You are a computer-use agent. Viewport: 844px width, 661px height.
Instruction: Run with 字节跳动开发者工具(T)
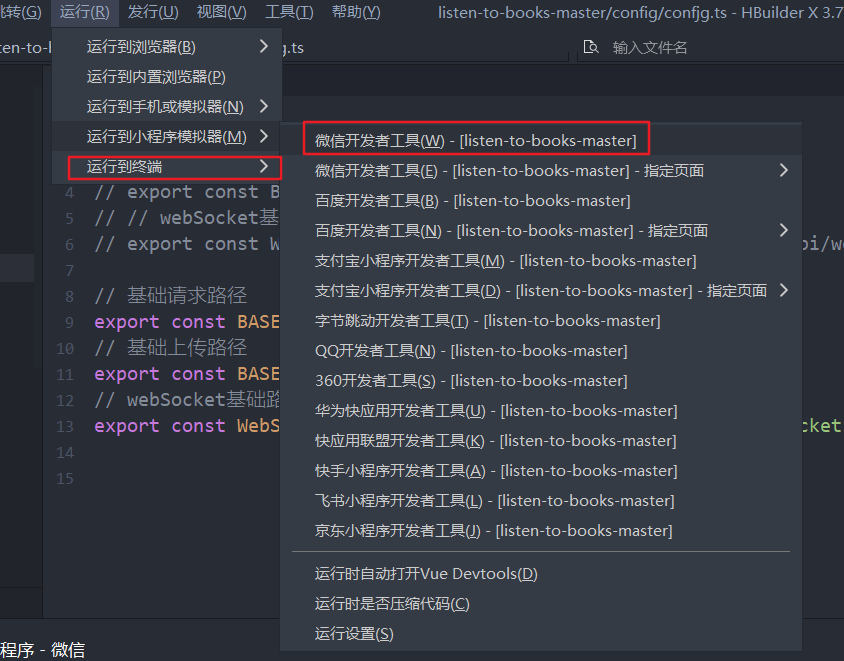coord(541,321)
